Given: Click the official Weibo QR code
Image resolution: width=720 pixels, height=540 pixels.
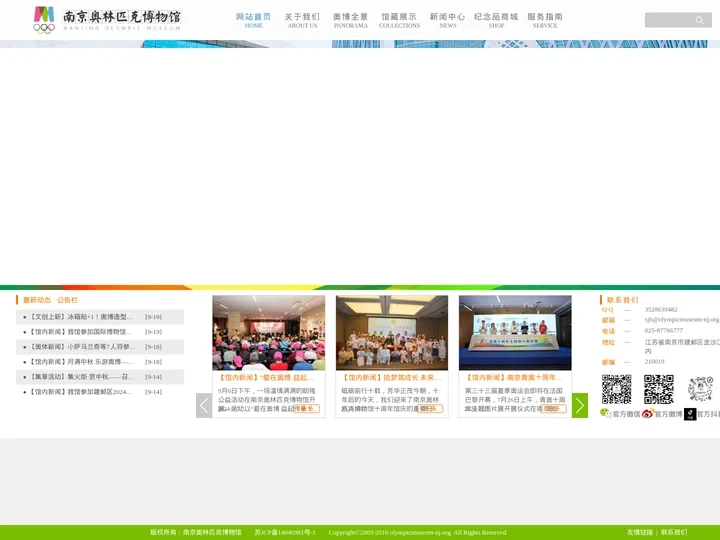Looking at the screenshot, I should (658, 389).
